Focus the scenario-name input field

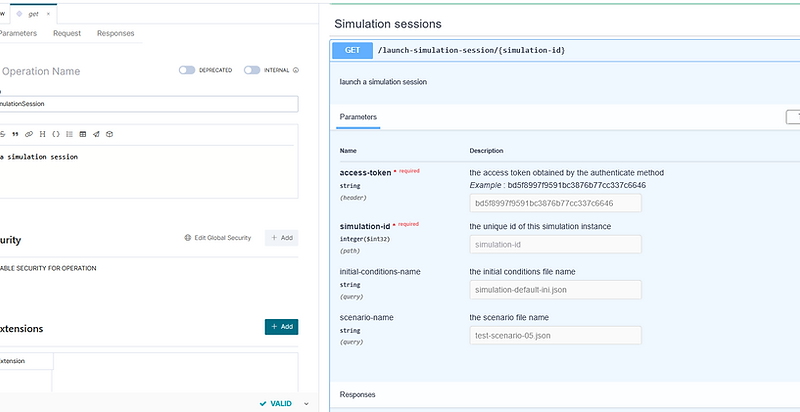click(x=556, y=336)
